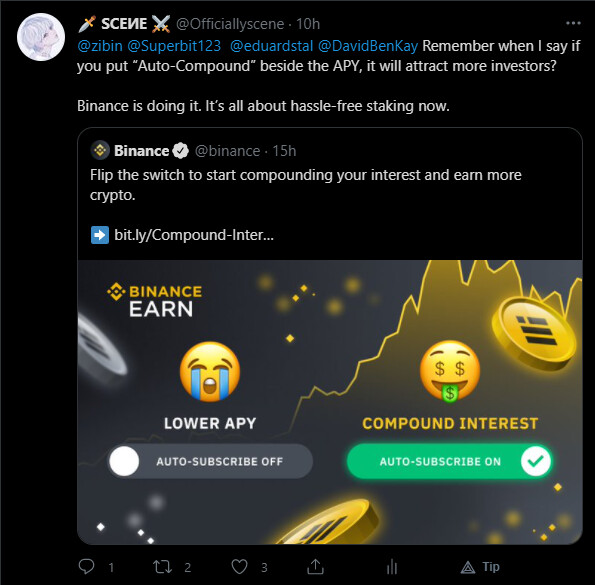Toggle the Auto-Subscribe Off switch
This screenshot has height=585, width=595.
(210, 461)
